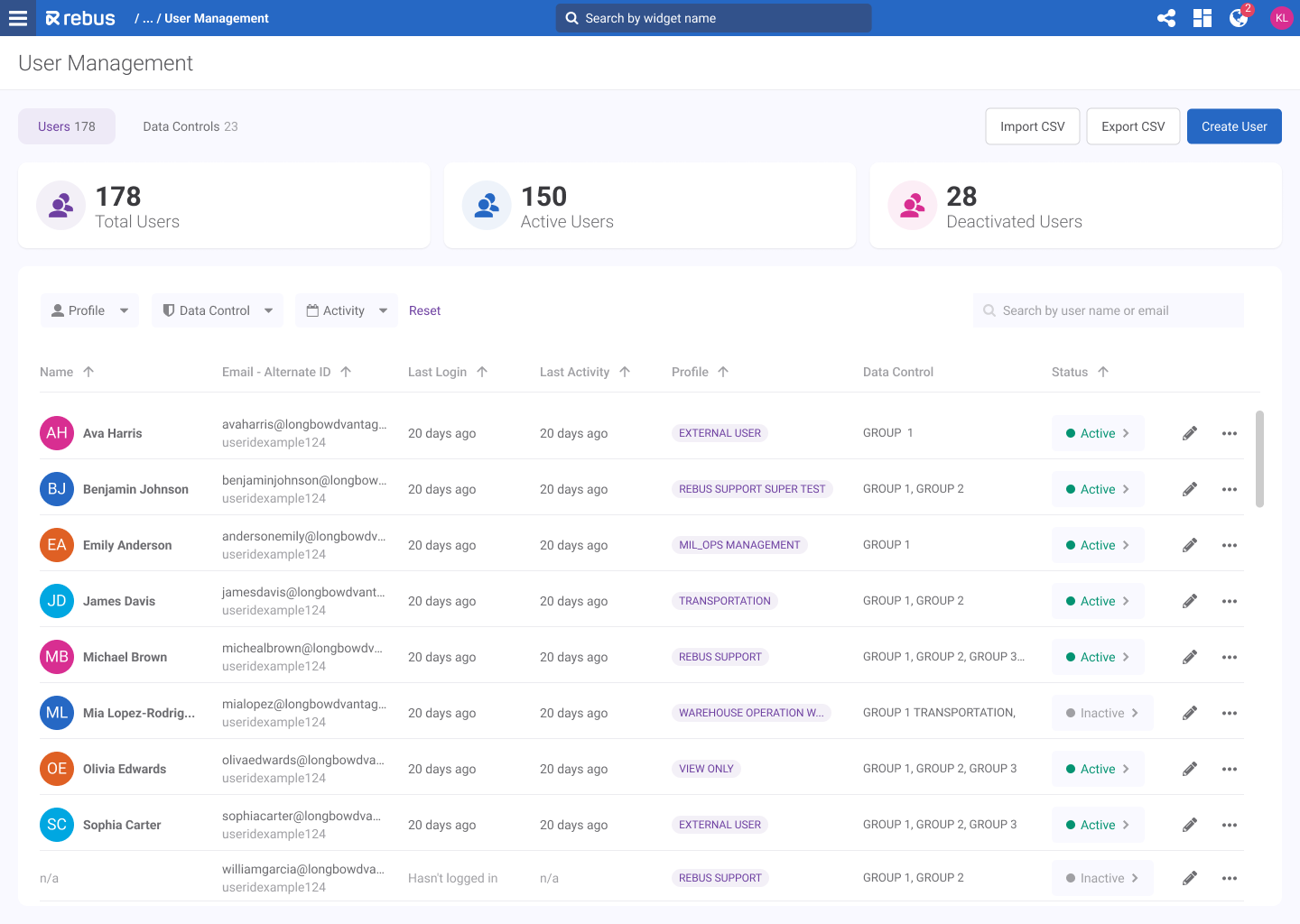Expand the Profile filter dropdown

coord(89,310)
